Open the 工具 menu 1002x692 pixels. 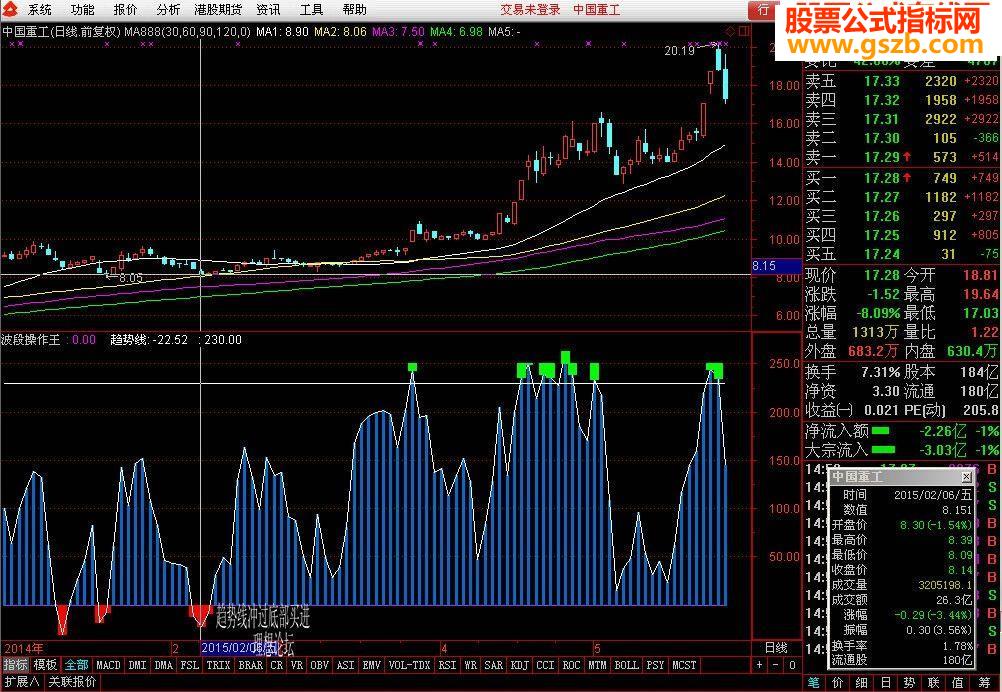click(311, 10)
